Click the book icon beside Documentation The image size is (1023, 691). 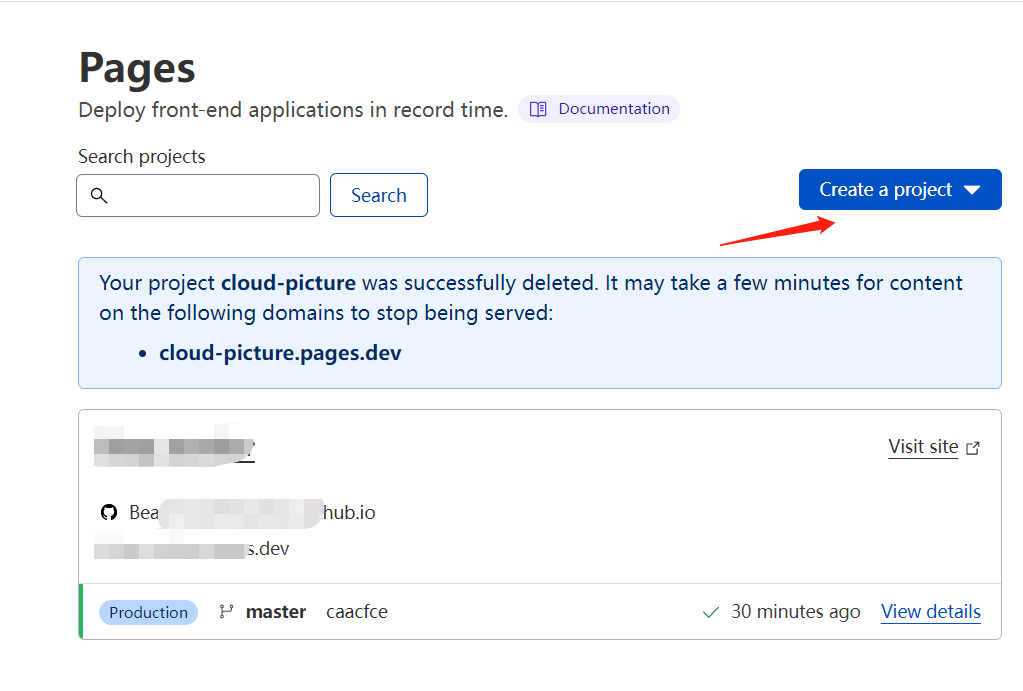pos(538,109)
